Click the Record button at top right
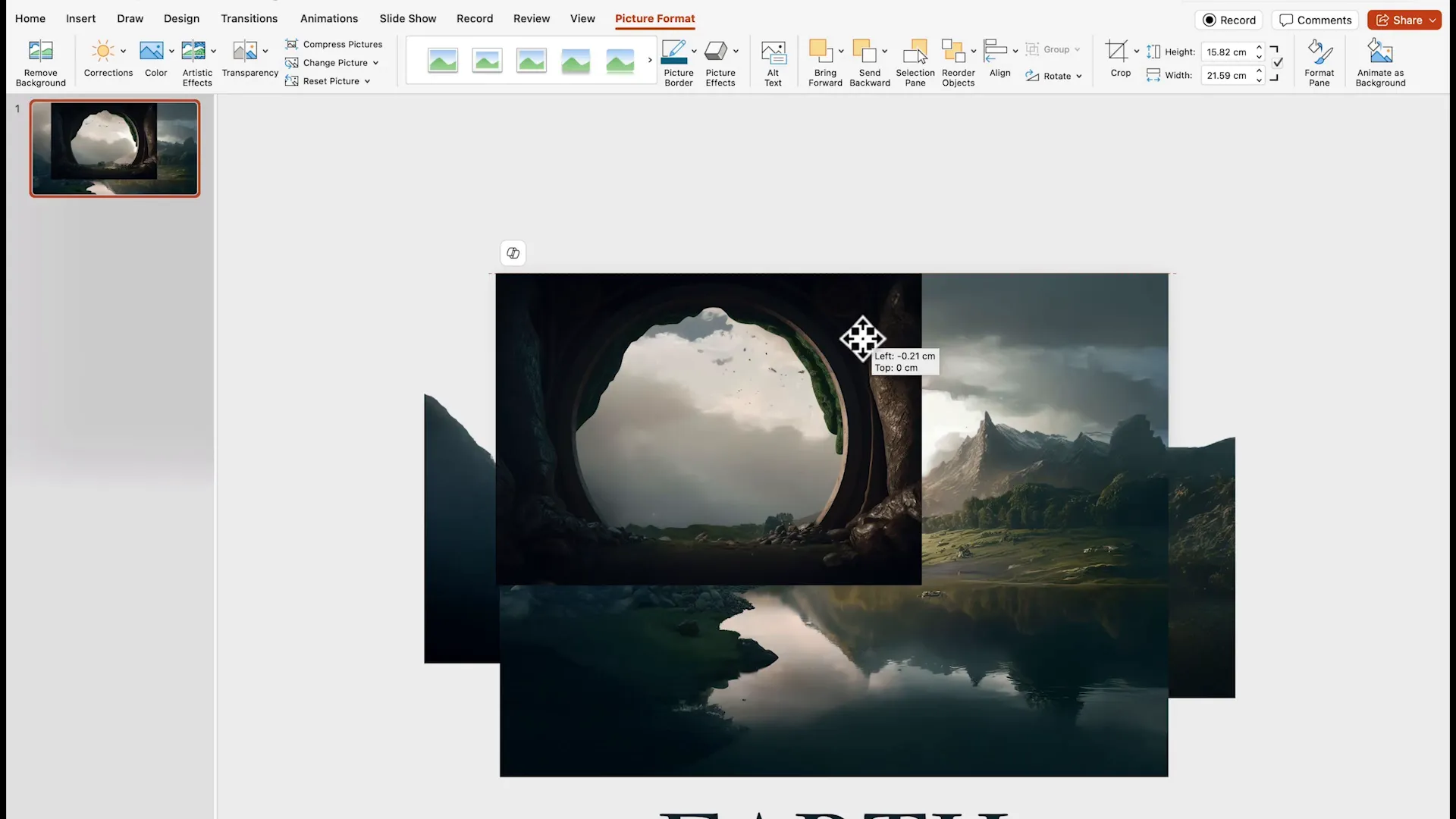Image resolution: width=1456 pixels, height=819 pixels. click(1229, 20)
